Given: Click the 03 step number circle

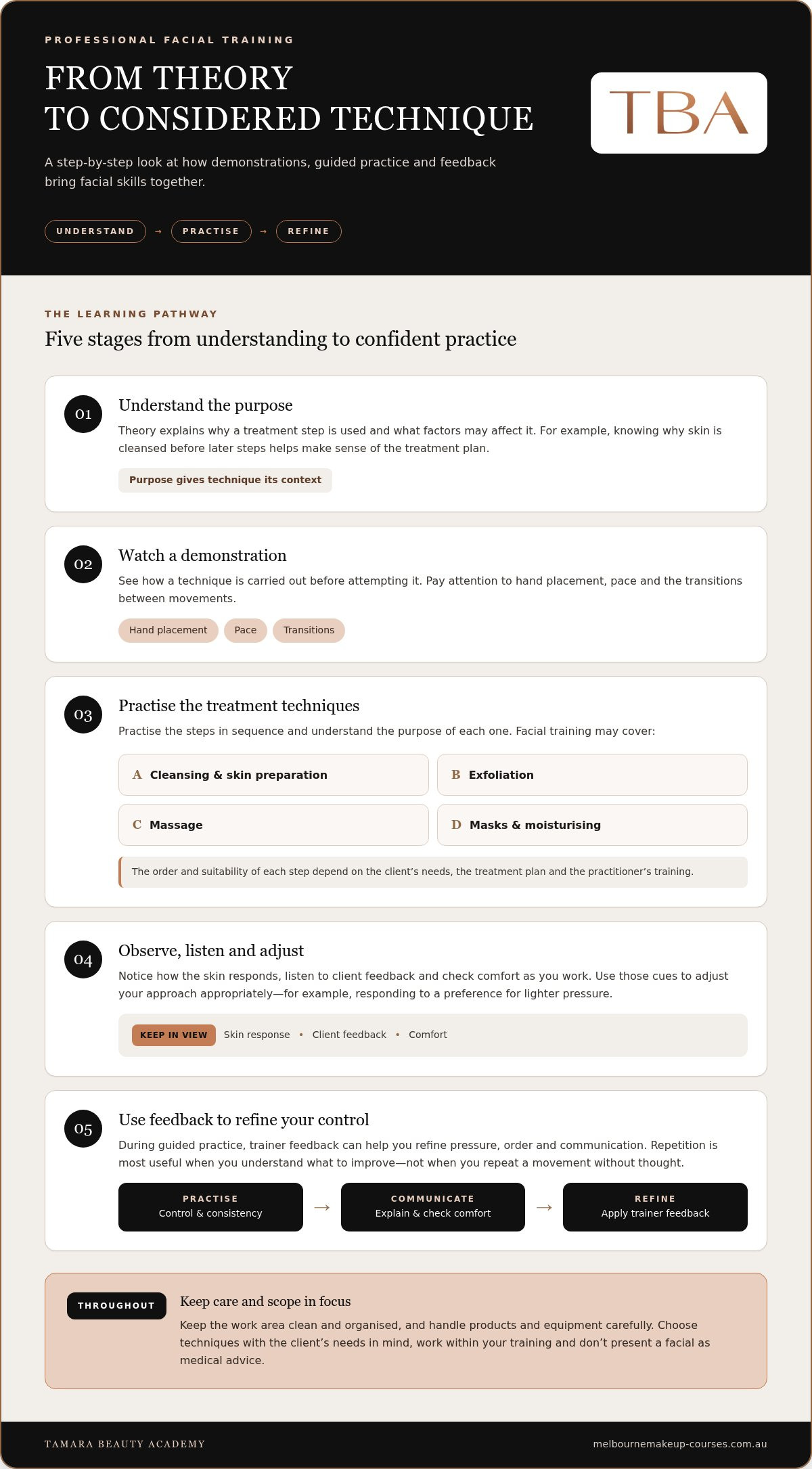Looking at the screenshot, I should [83, 715].
